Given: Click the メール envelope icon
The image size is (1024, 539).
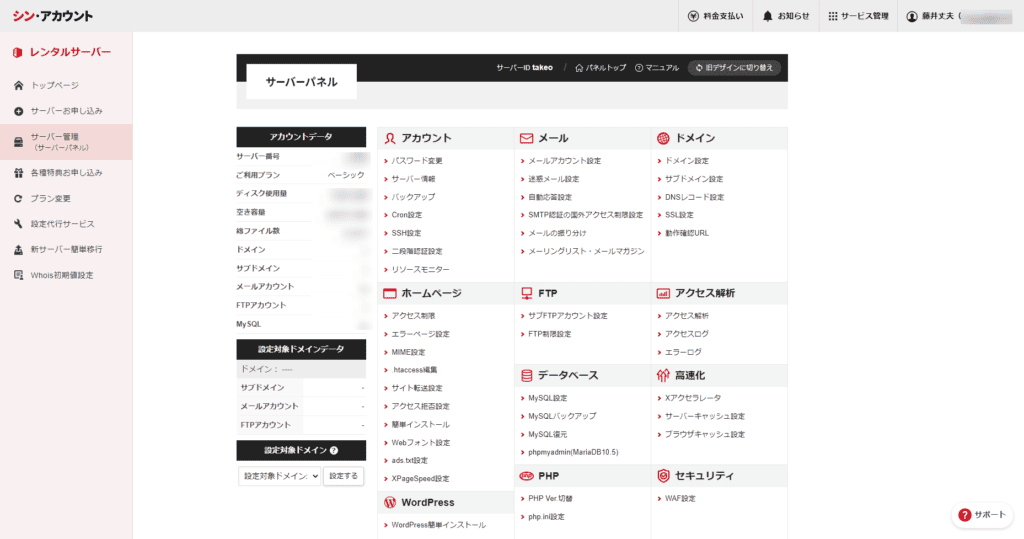Looking at the screenshot, I should click(x=526, y=138).
